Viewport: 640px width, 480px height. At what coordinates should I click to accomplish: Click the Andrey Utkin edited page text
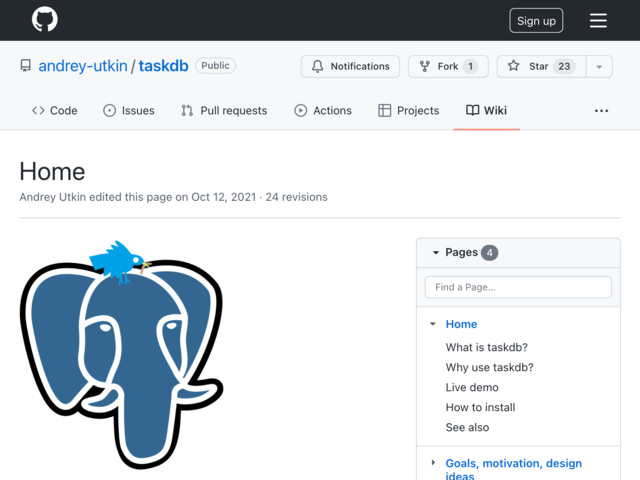click(138, 197)
